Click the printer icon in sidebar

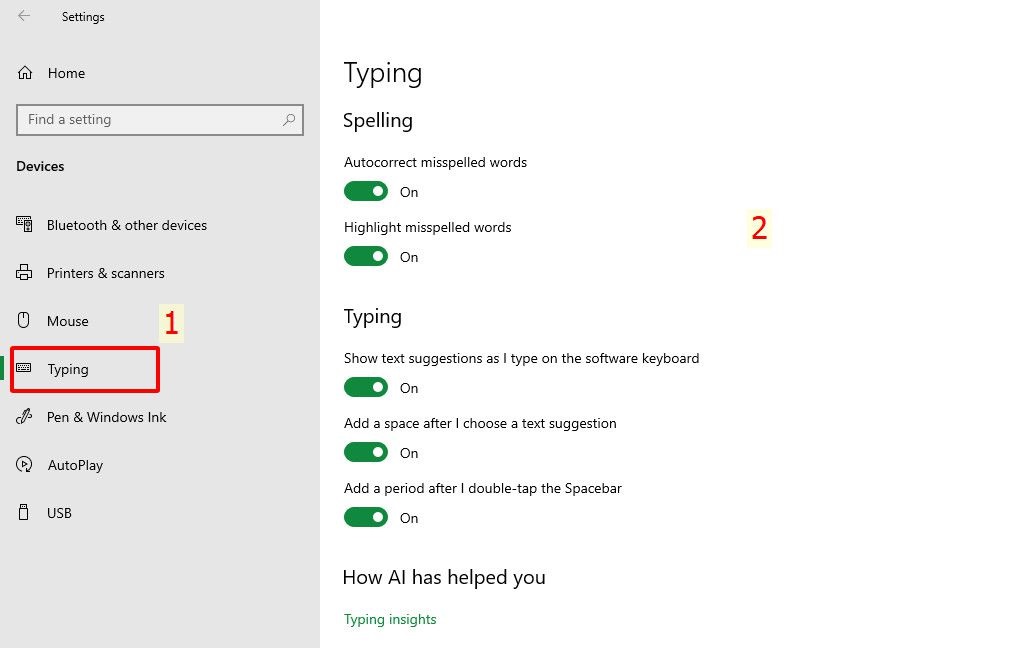coord(25,273)
